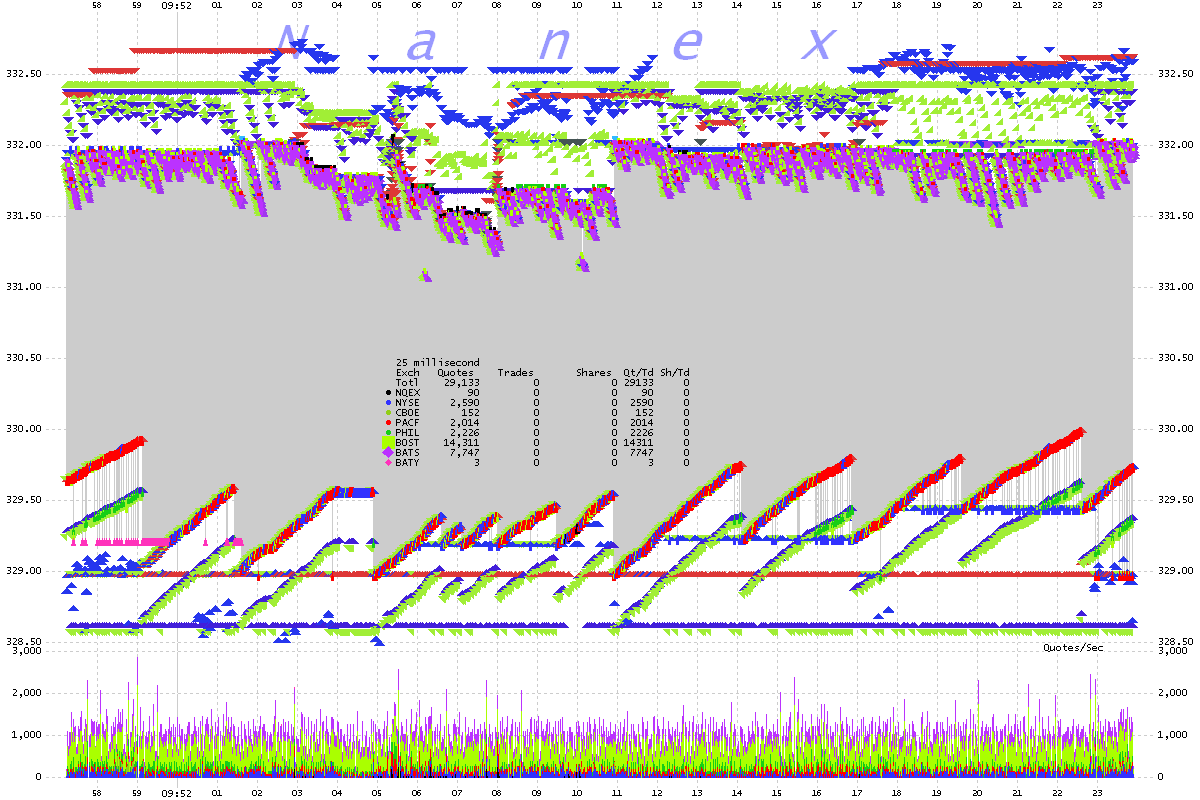This screenshot has width=1200, height=800.
Task: Click the 25 millisecond interval label
Action: 437,362
